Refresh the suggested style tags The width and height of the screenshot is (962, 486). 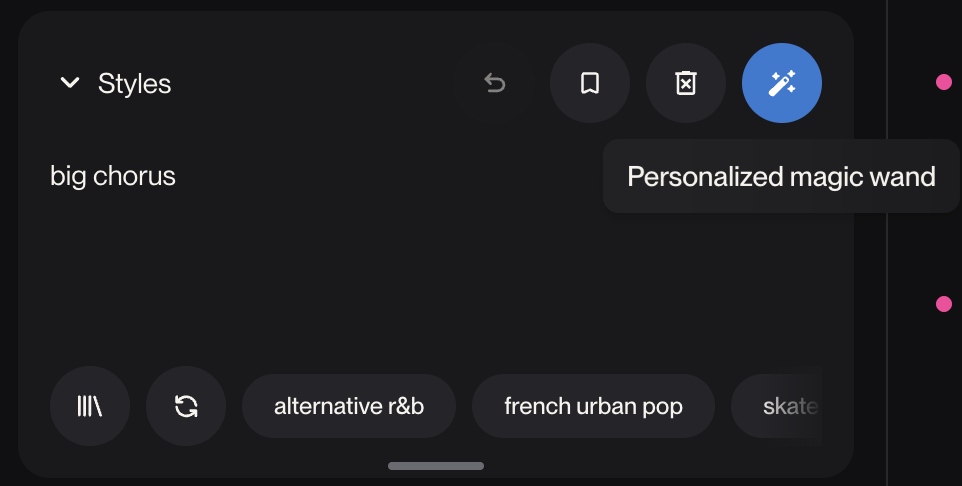[186, 406]
